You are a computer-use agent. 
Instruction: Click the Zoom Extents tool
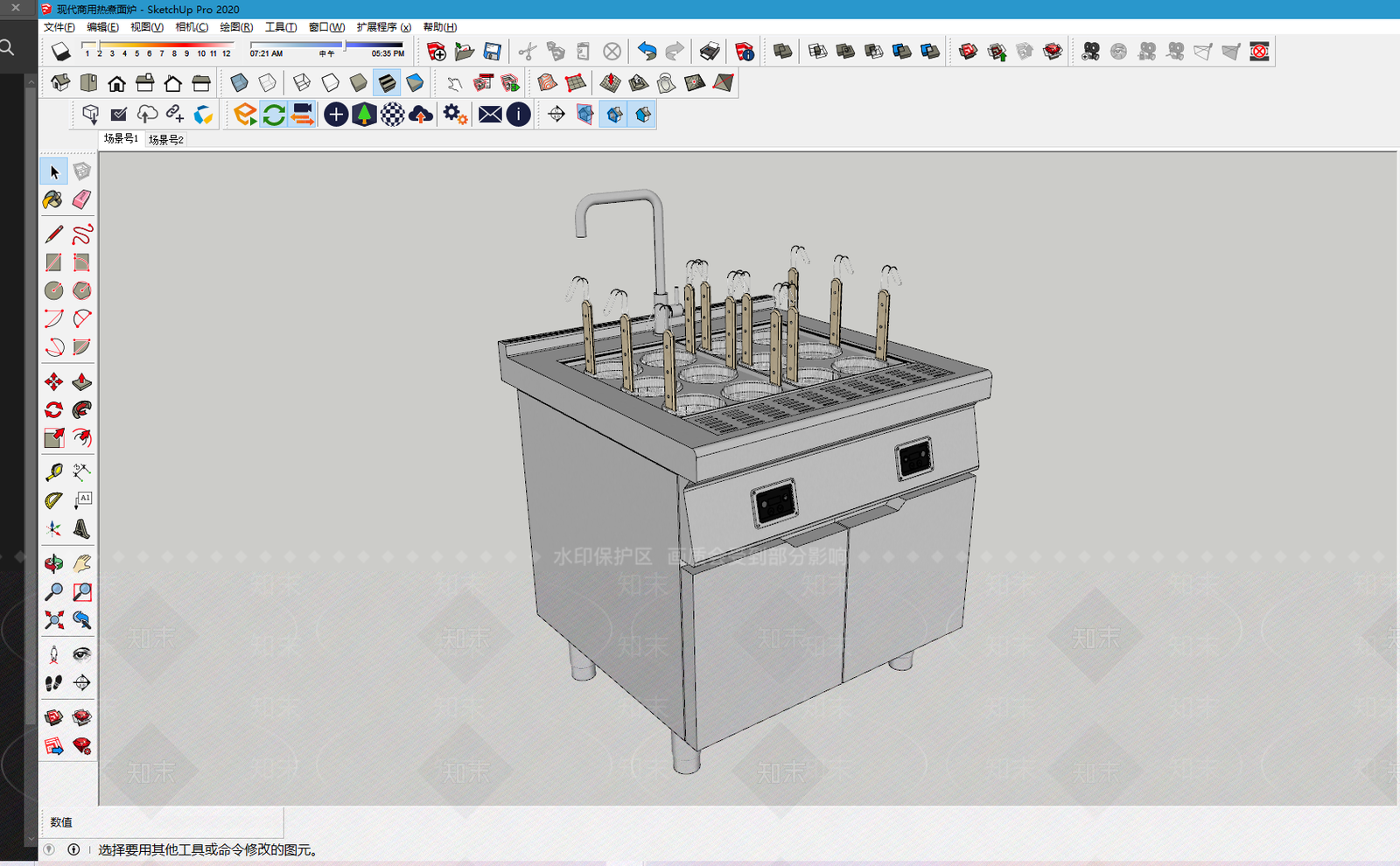(x=53, y=619)
